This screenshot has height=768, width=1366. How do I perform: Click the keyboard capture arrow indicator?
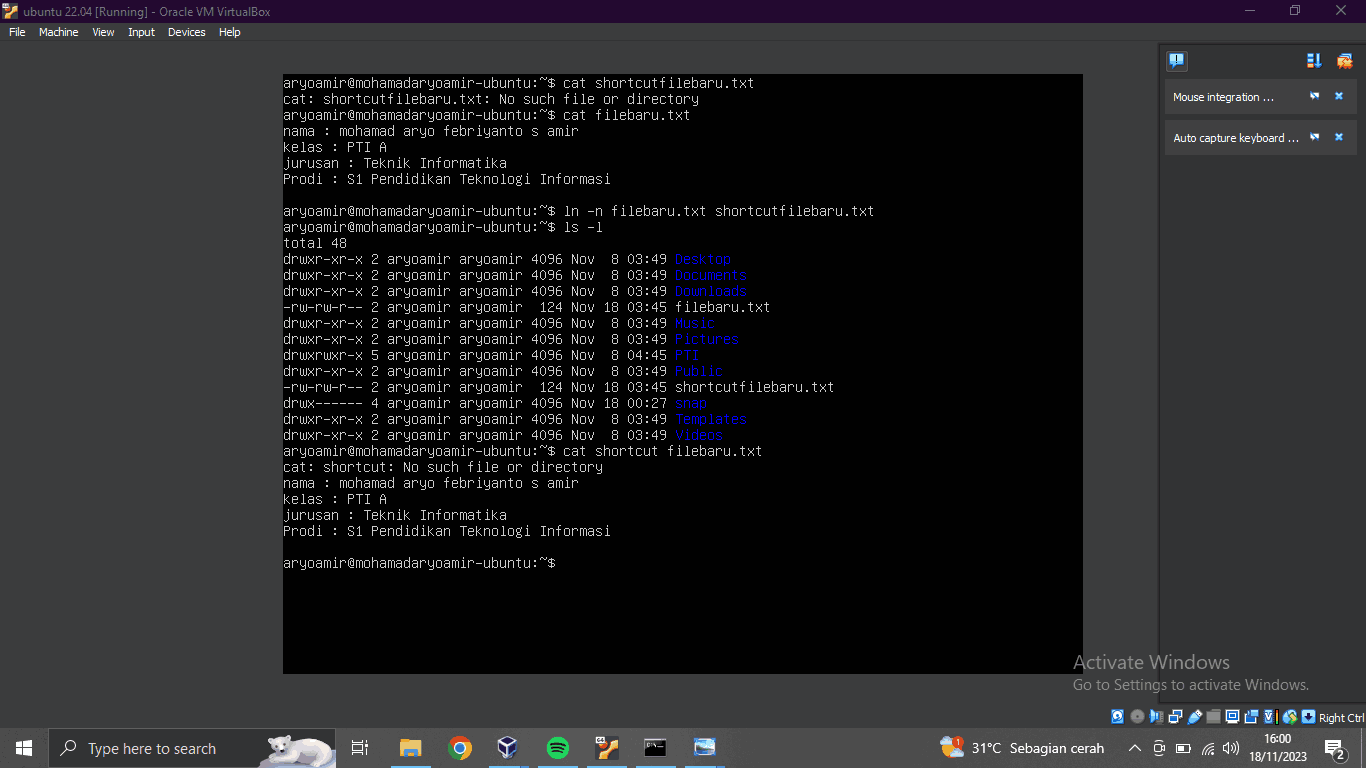point(1309,717)
